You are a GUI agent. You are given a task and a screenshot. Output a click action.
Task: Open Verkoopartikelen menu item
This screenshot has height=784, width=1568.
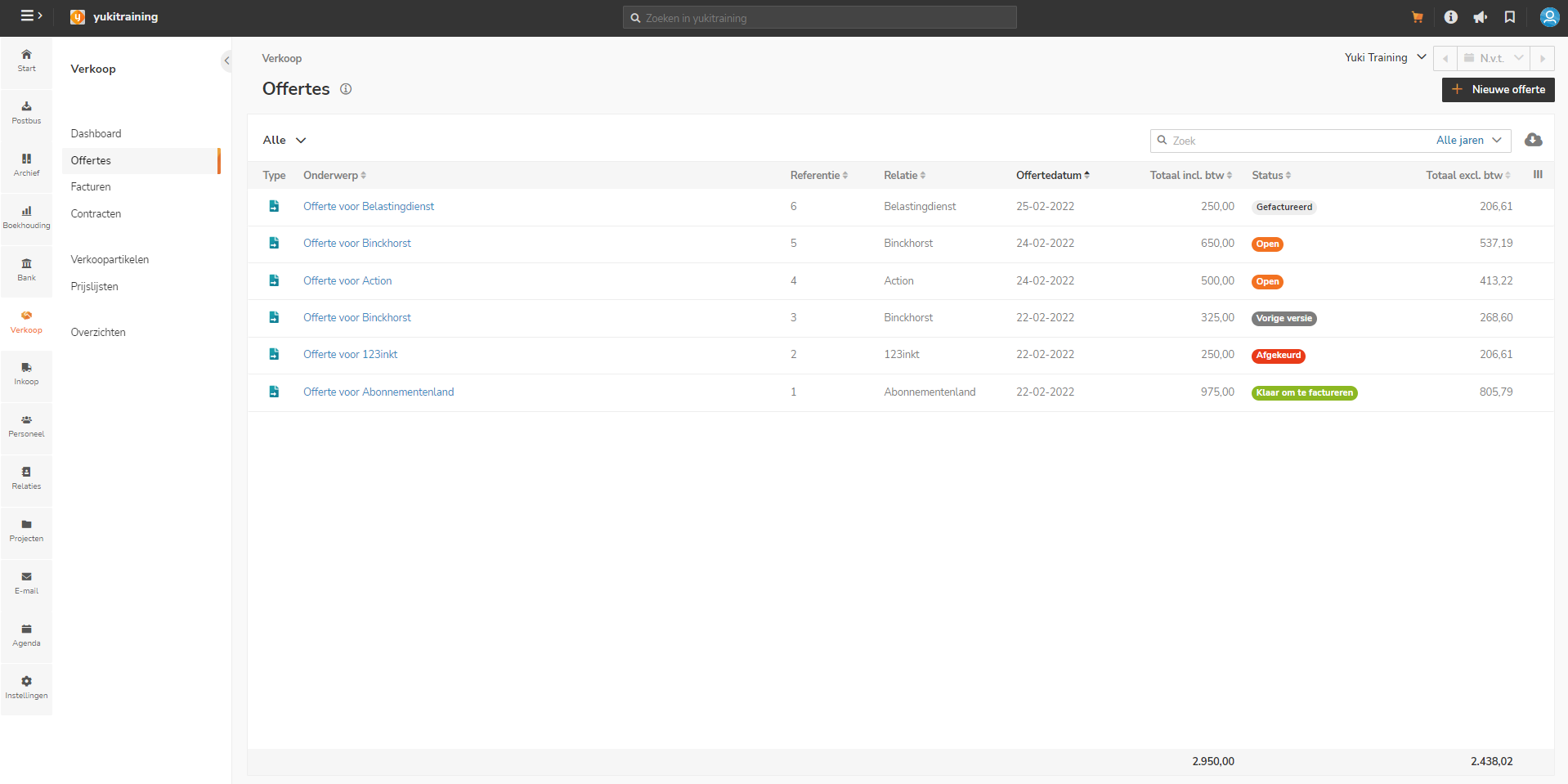coord(110,259)
